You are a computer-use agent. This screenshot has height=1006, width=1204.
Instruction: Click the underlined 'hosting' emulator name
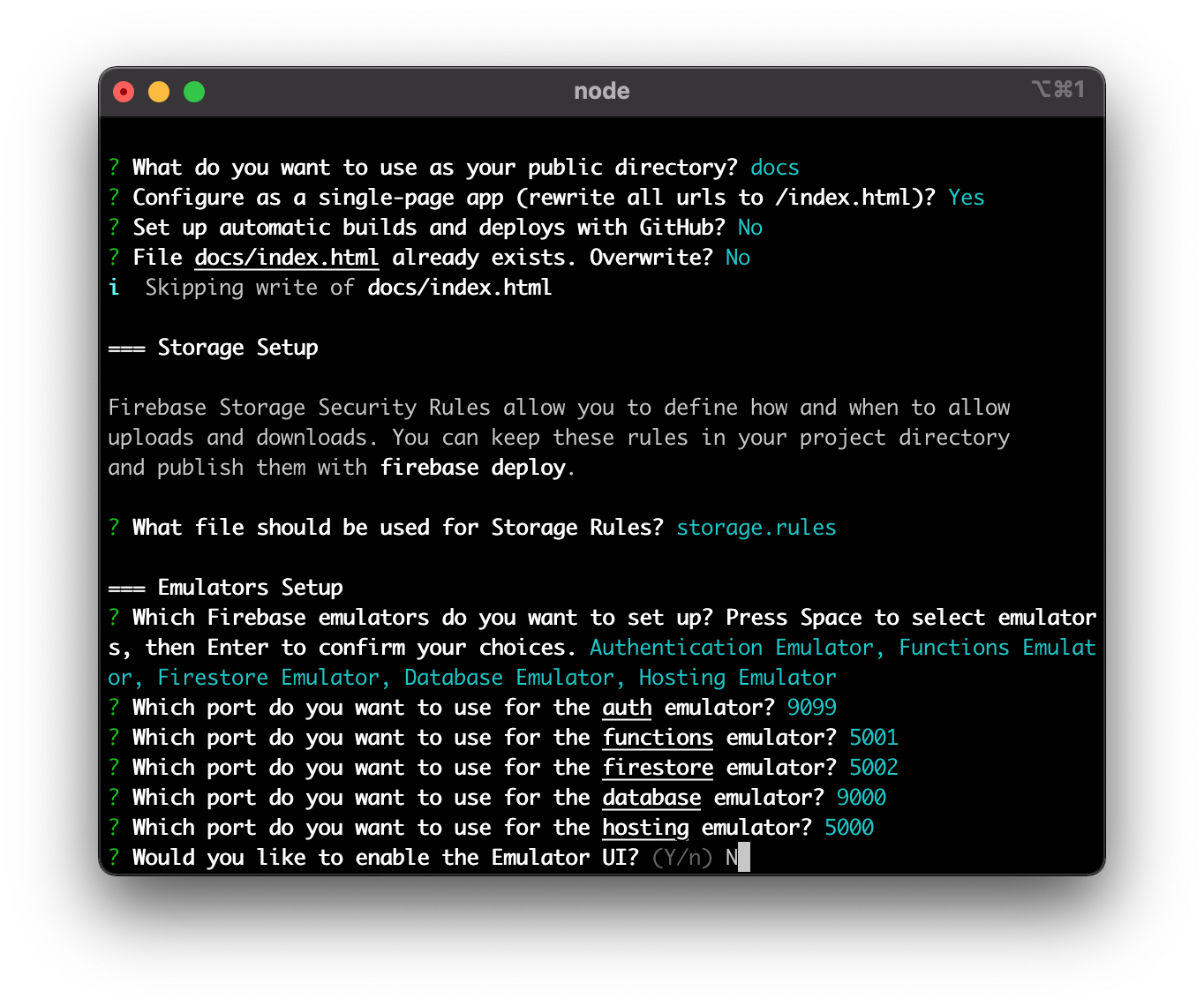(645, 828)
